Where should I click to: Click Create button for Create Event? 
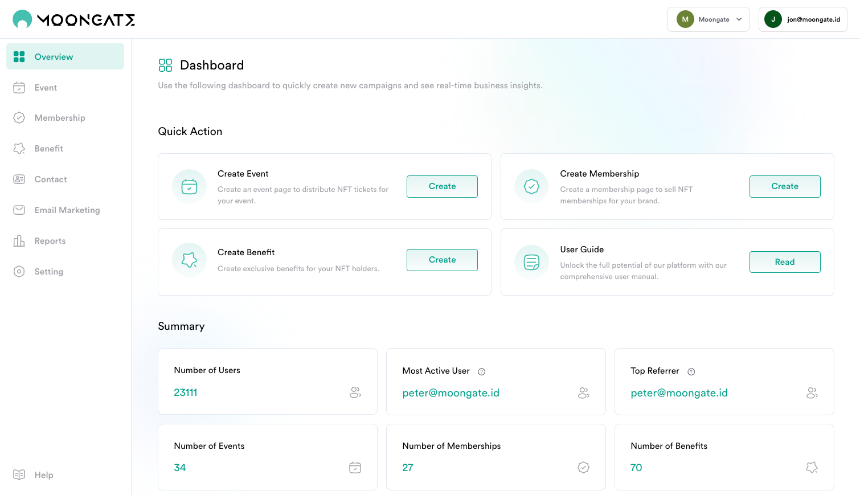click(442, 186)
